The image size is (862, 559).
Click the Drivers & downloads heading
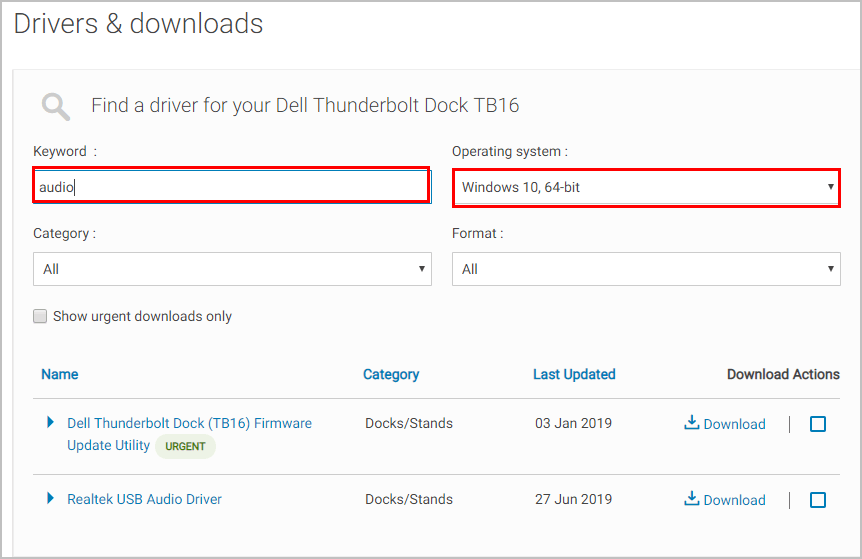click(139, 24)
